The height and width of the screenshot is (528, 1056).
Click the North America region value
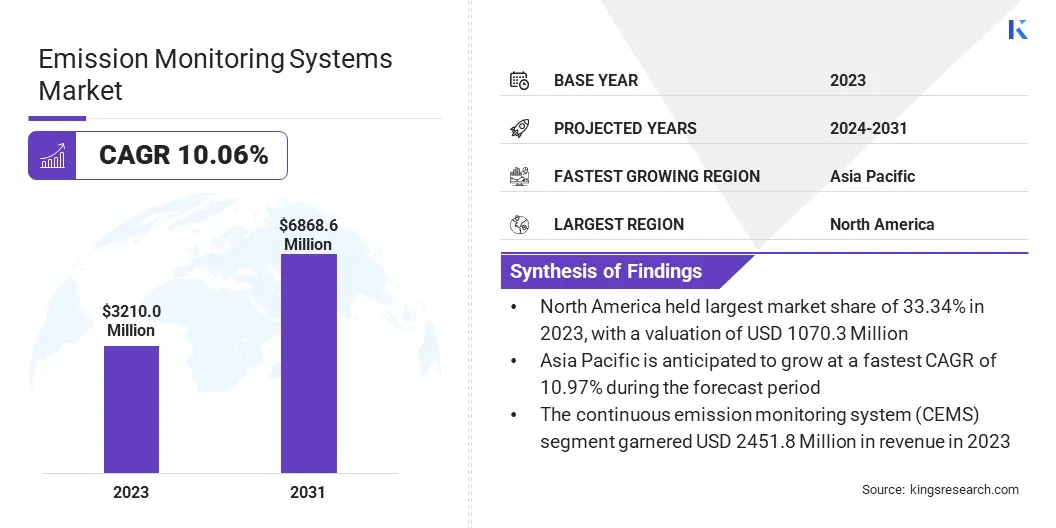point(881,224)
